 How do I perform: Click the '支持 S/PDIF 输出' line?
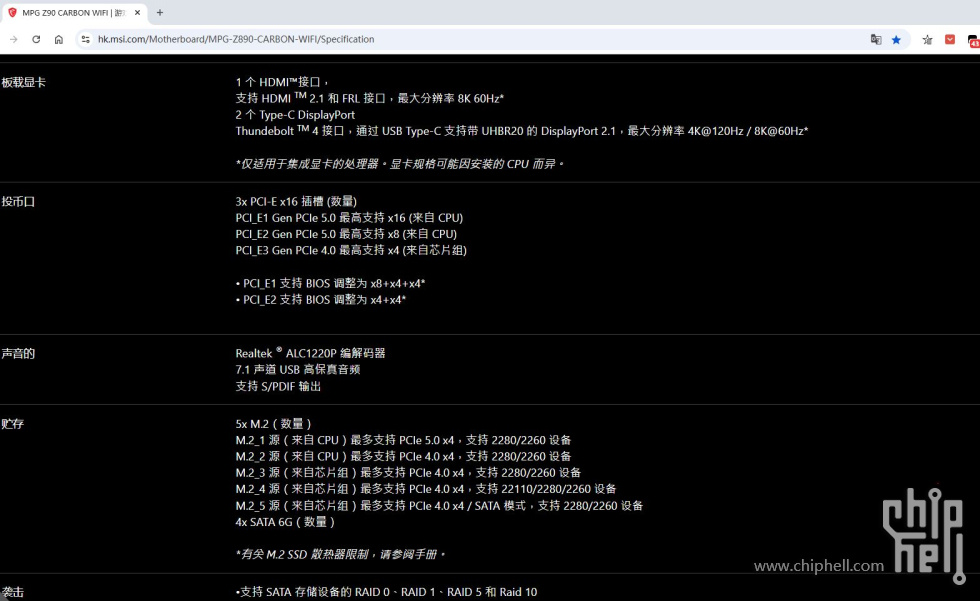[x=278, y=387]
